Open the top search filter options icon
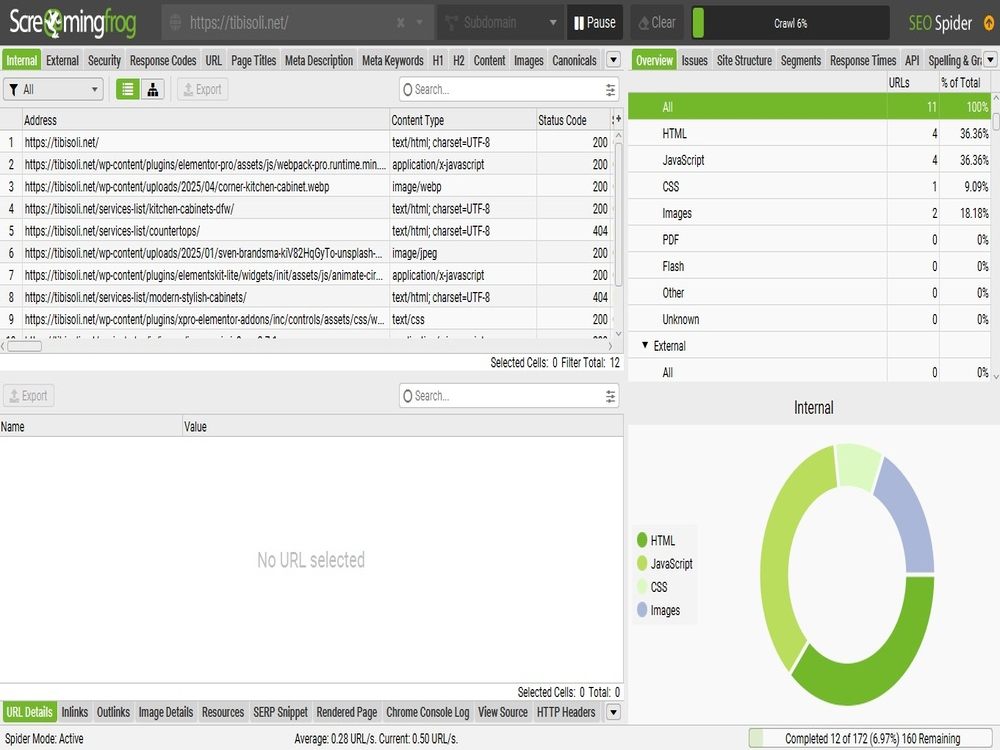Image resolution: width=1000 pixels, height=750 pixels. tap(610, 90)
